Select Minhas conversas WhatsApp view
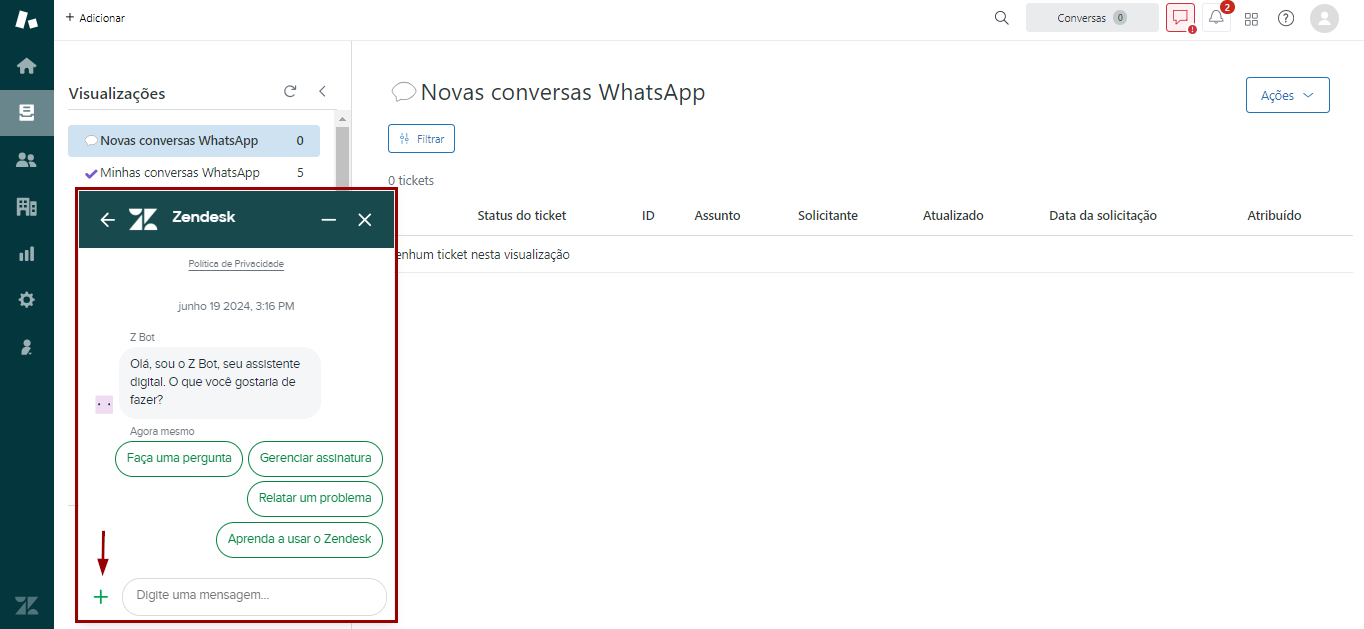This screenshot has height=629, width=1364. pyautogui.click(x=179, y=173)
